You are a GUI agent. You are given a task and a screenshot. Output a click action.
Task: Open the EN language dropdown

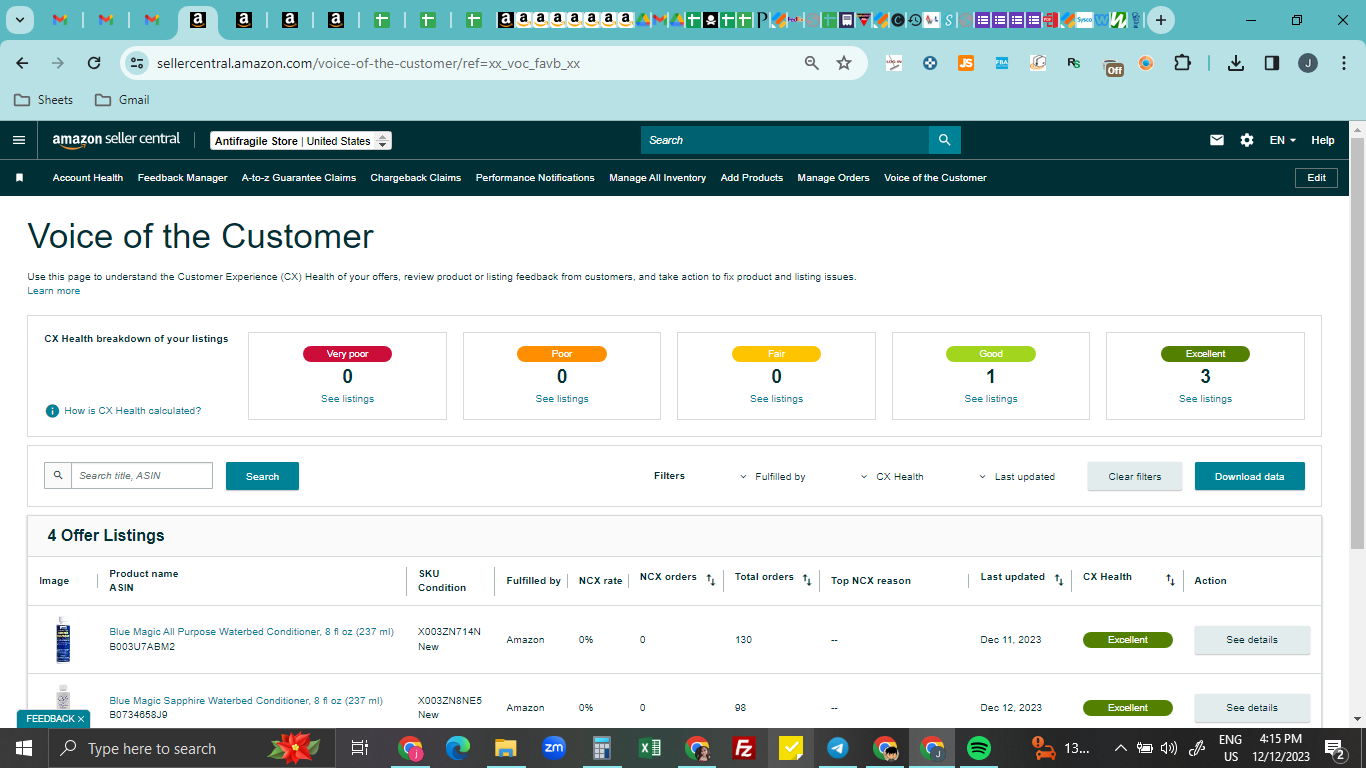pos(1283,140)
